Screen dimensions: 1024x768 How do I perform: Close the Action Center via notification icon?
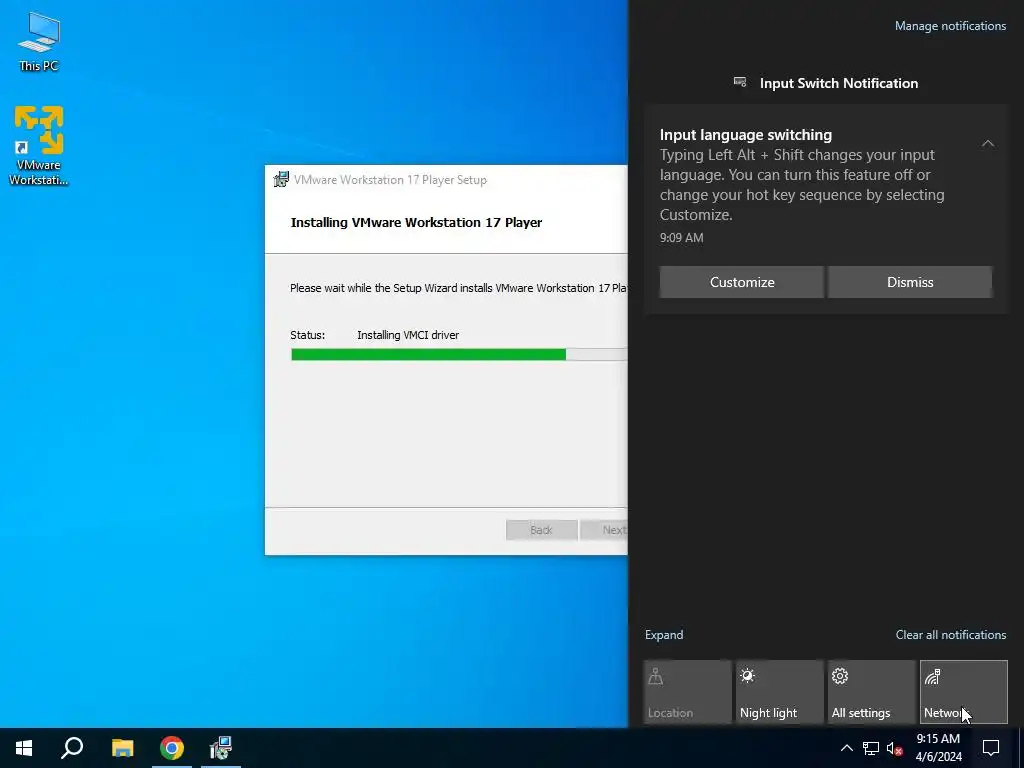click(x=991, y=748)
